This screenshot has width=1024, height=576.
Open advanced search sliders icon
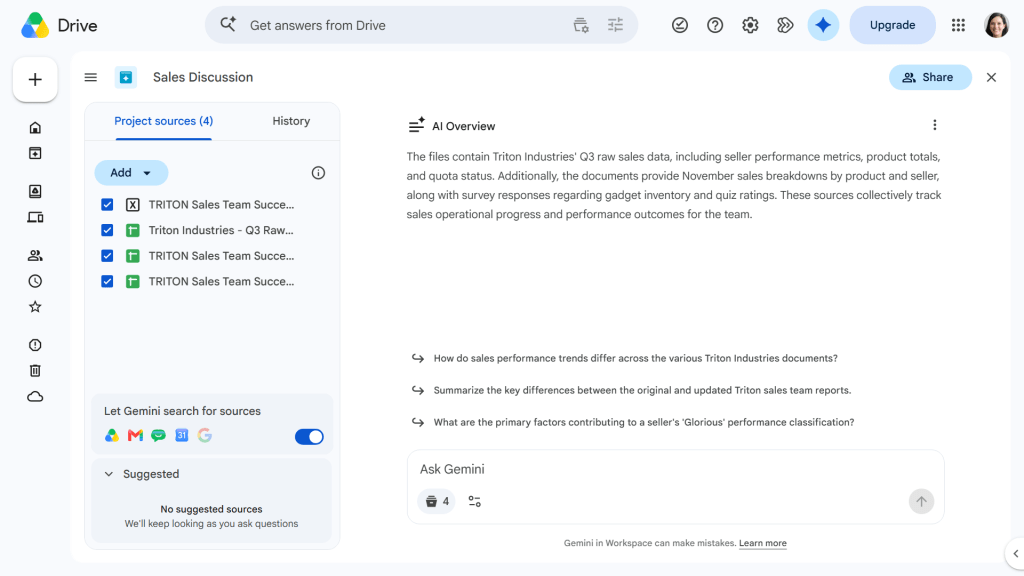coord(615,25)
